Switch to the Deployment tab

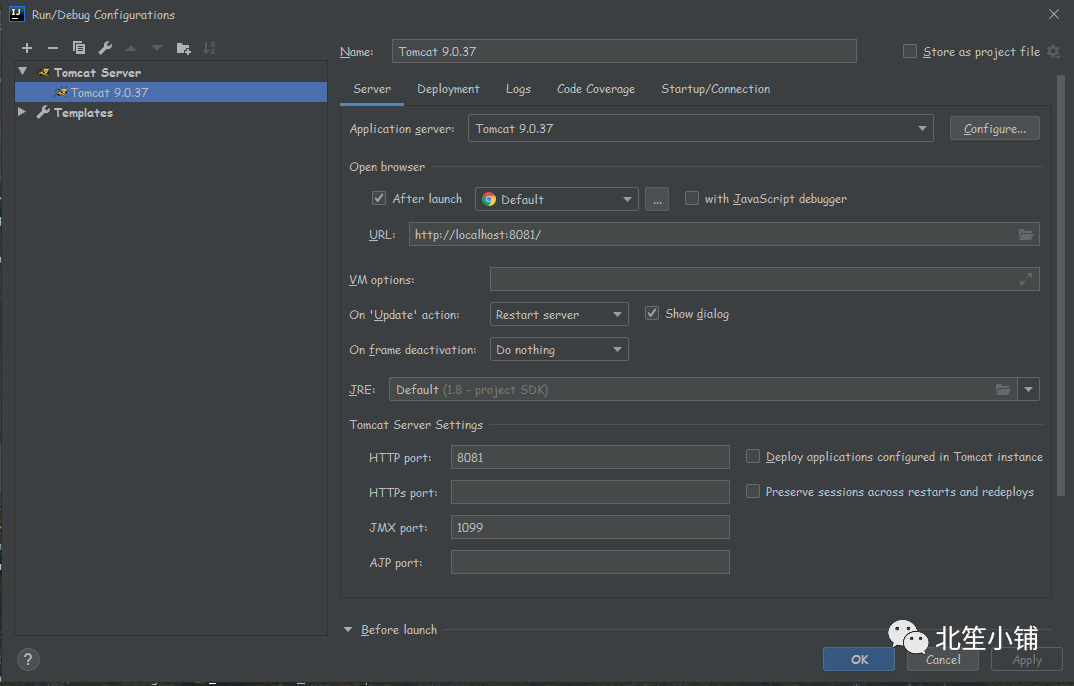(448, 89)
